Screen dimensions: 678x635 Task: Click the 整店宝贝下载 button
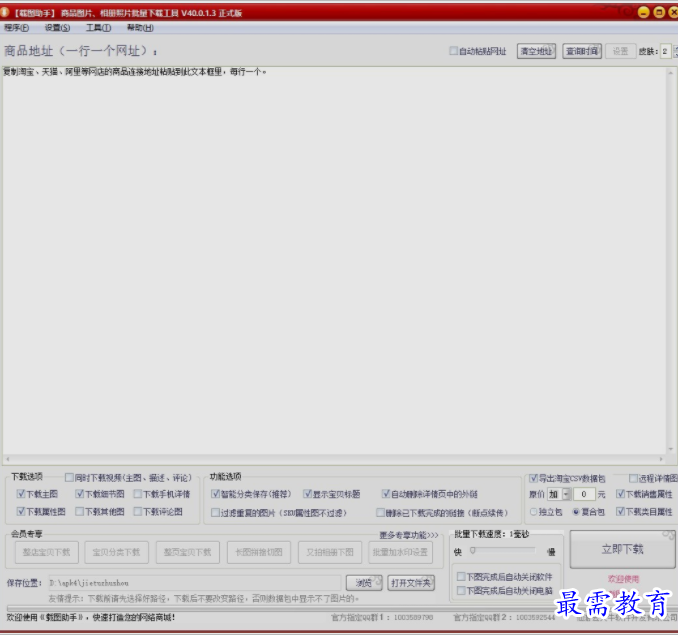click(47, 552)
